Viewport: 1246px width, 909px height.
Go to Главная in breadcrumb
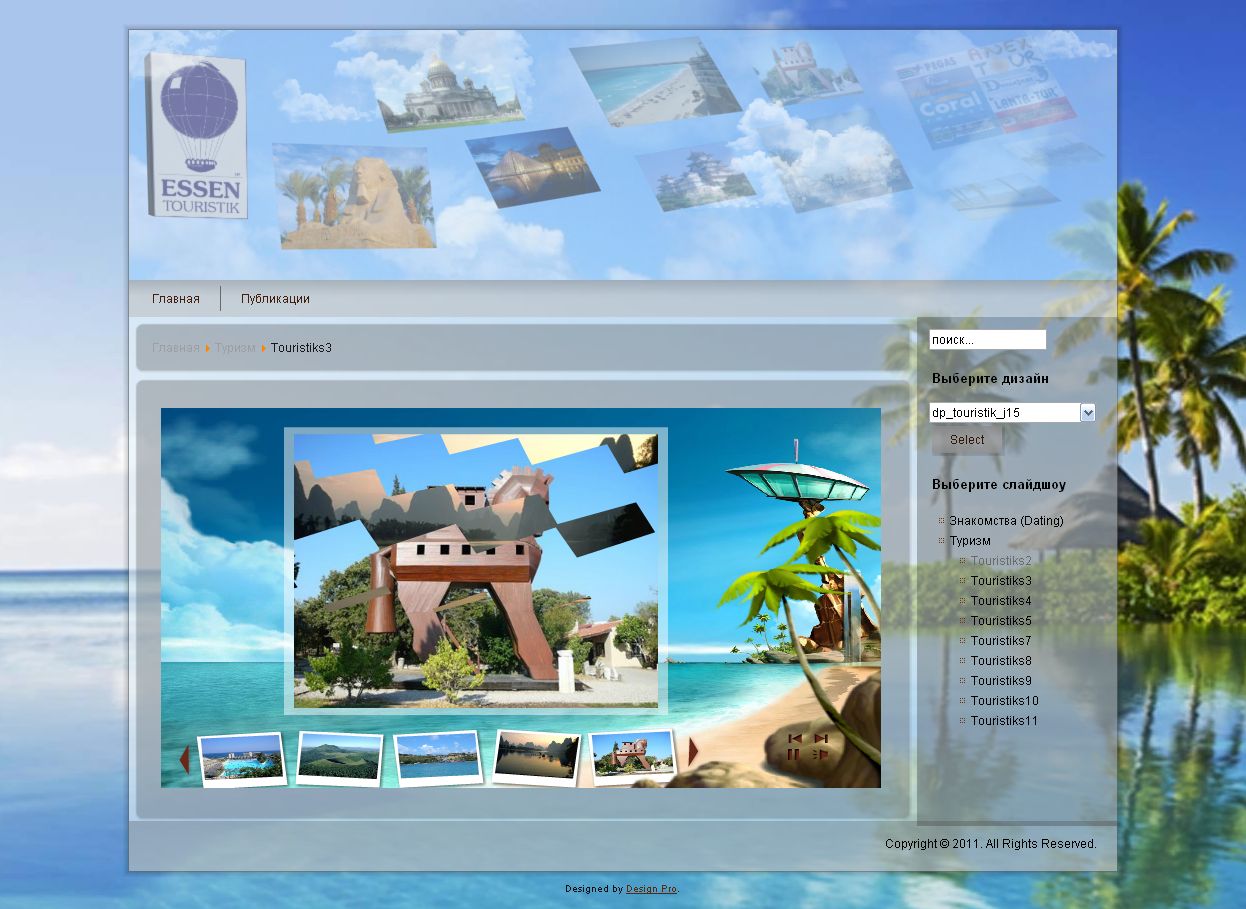click(x=176, y=348)
